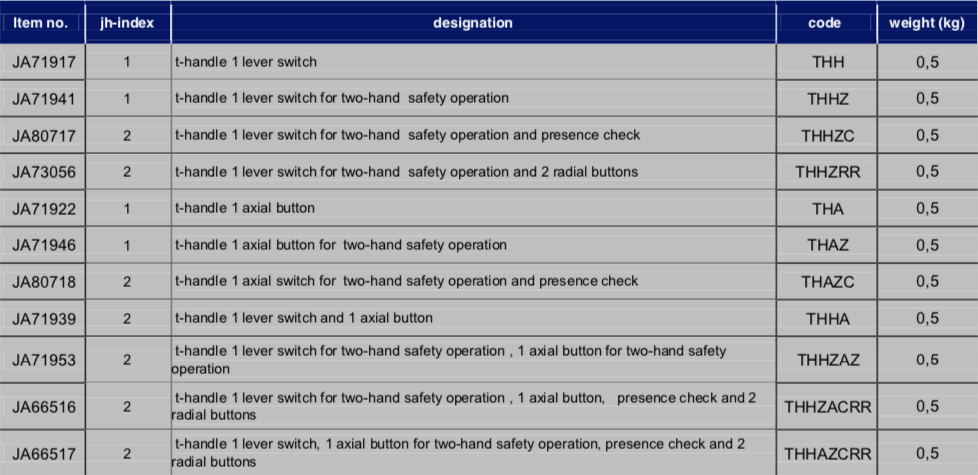Click the 'code' column header

[x=826, y=23]
